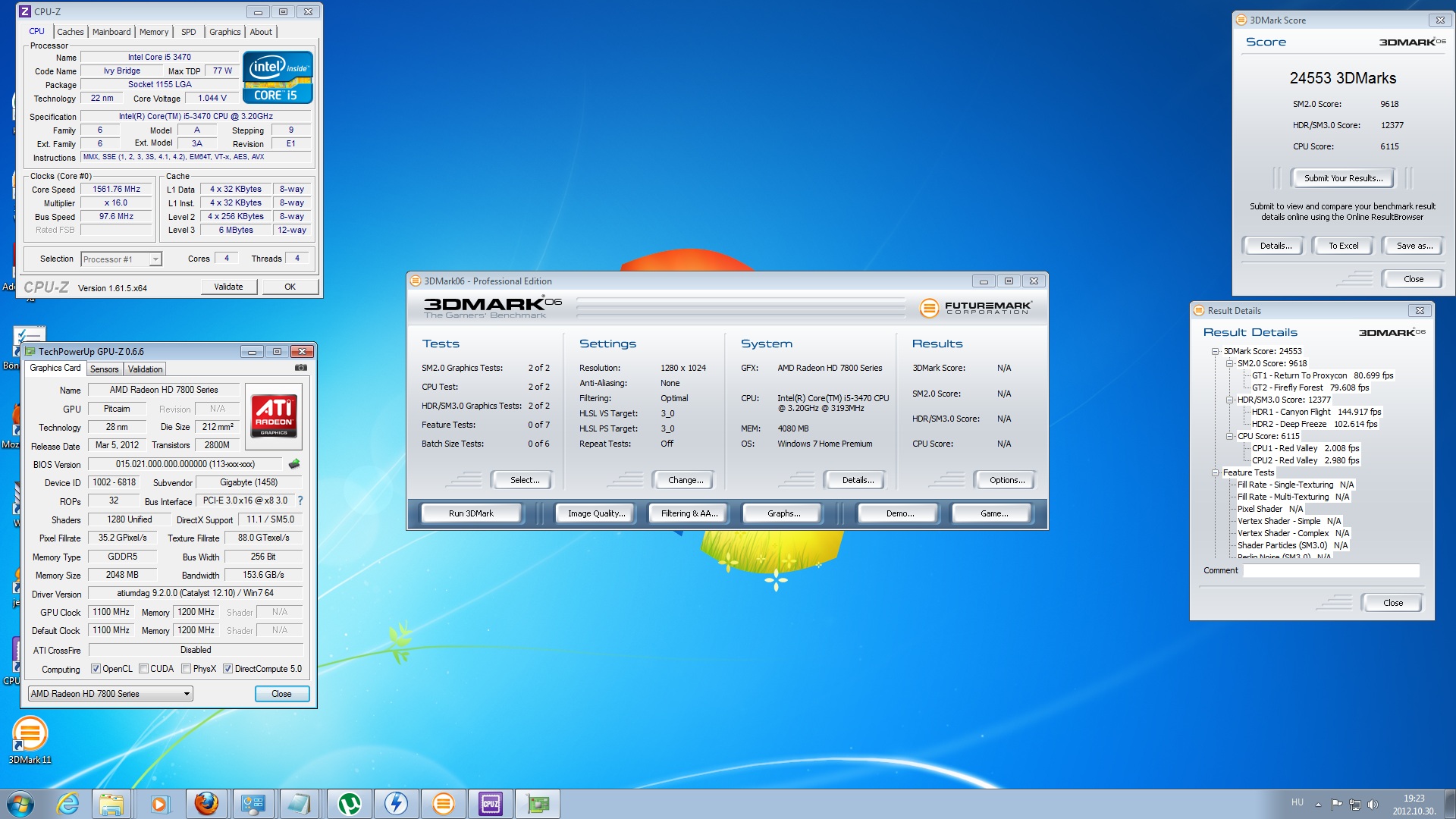Collapse the CPU Score: 6115 tree node
The width and height of the screenshot is (1456, 819).
[1229, 436]
